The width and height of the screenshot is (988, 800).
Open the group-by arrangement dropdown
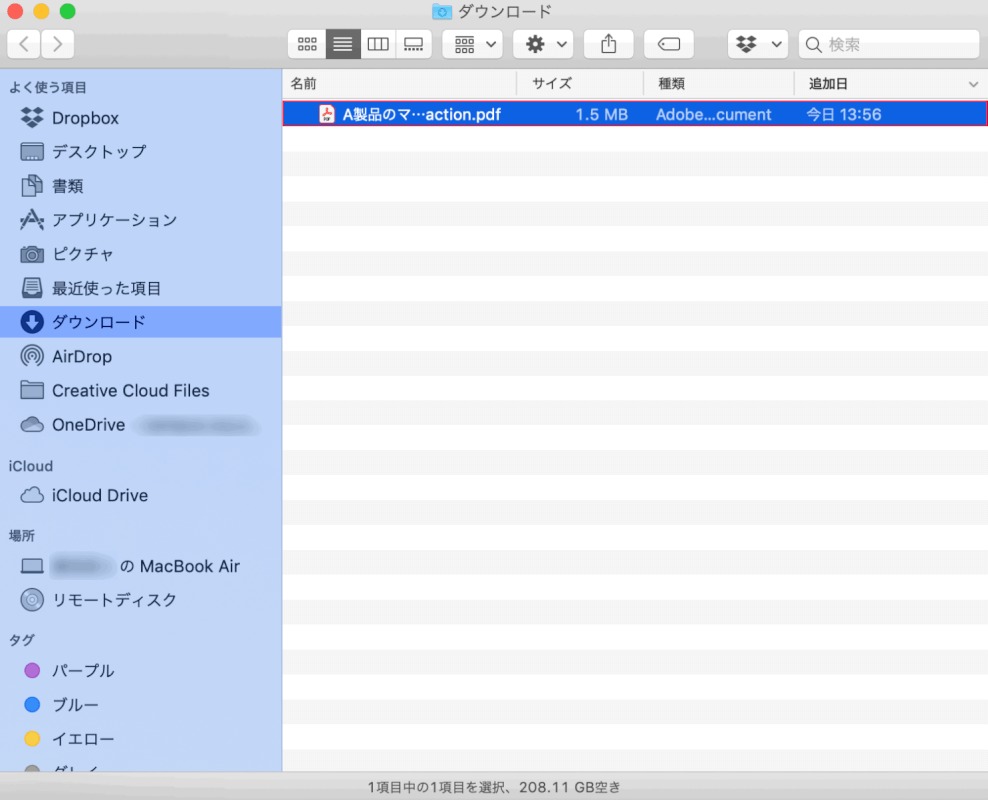pos(472,44)
